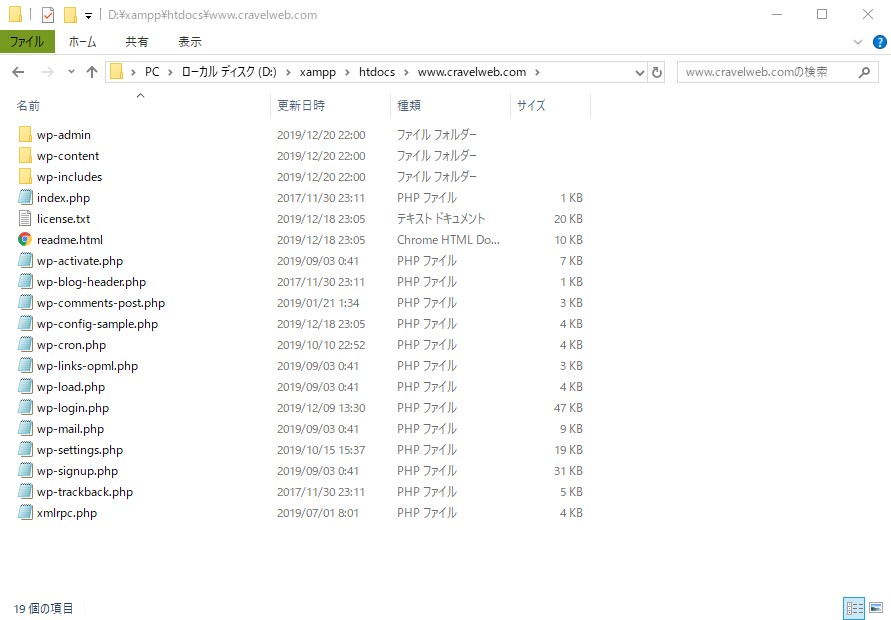
Task: Switch to the 共有 ribbon tab
Action: tap(136, 42)
